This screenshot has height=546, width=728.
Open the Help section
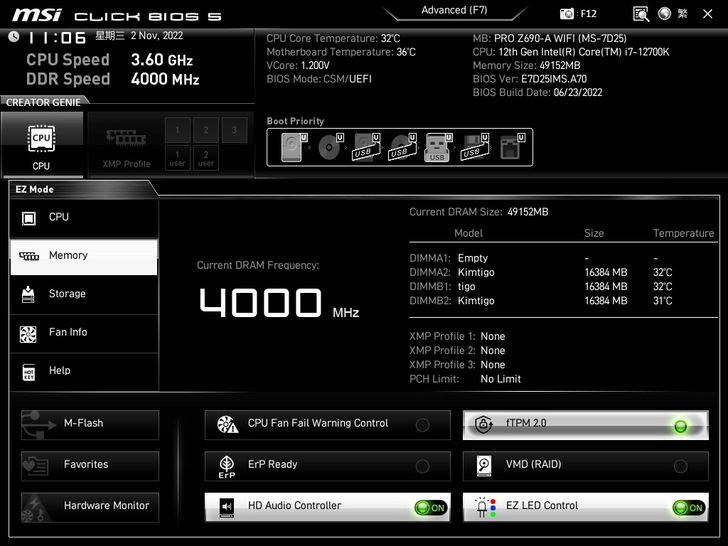(x=84, y=371)
